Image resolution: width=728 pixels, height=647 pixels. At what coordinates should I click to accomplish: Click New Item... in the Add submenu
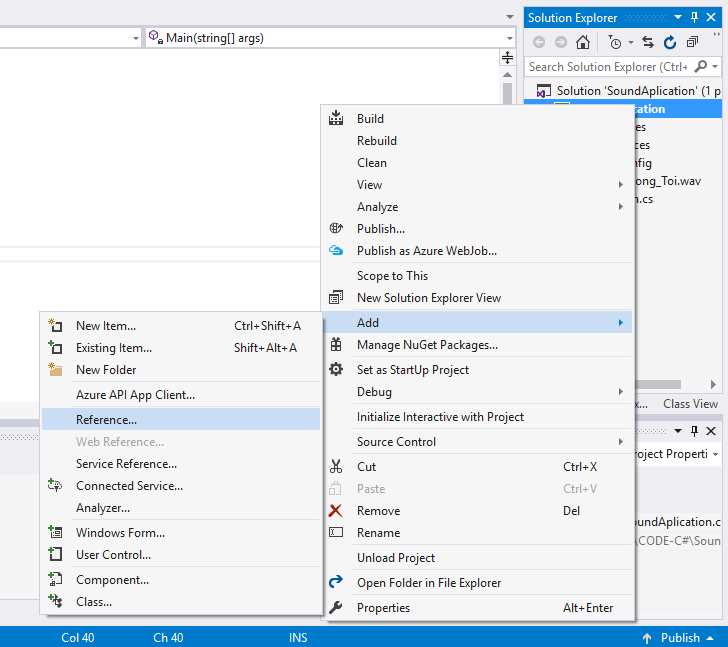tap(105, 325)
